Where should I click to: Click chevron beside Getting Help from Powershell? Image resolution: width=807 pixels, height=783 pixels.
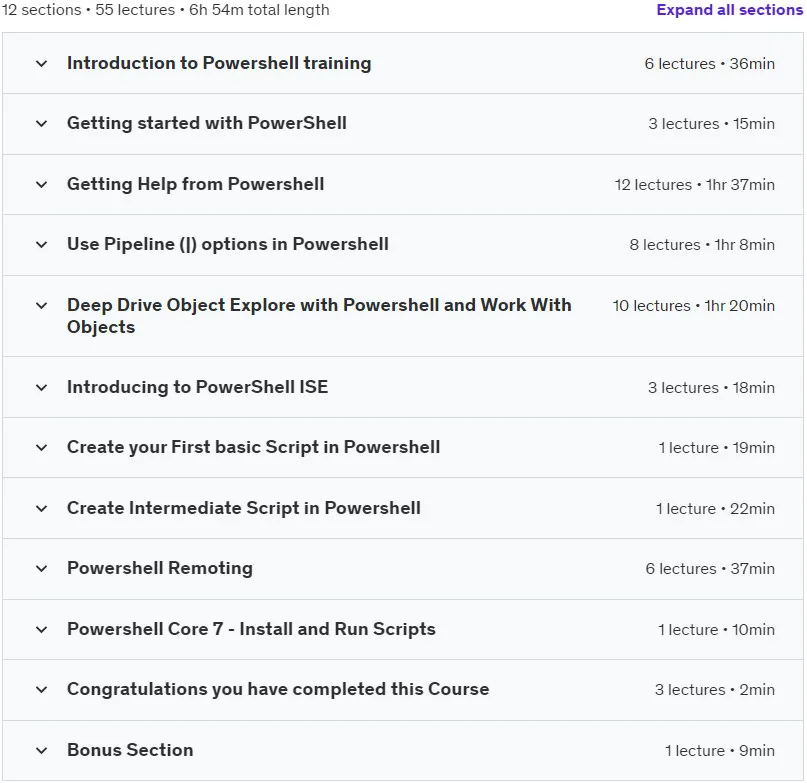coord(42,185)
